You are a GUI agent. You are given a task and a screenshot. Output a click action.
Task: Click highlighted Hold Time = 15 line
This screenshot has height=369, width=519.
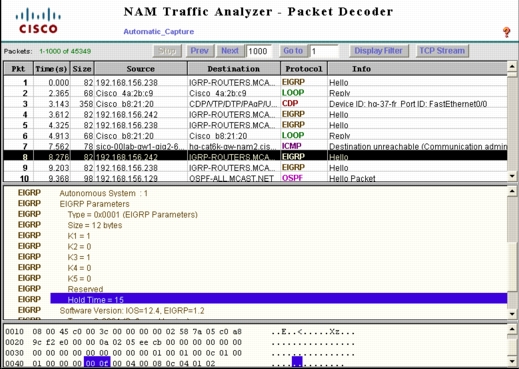[279, 299]
